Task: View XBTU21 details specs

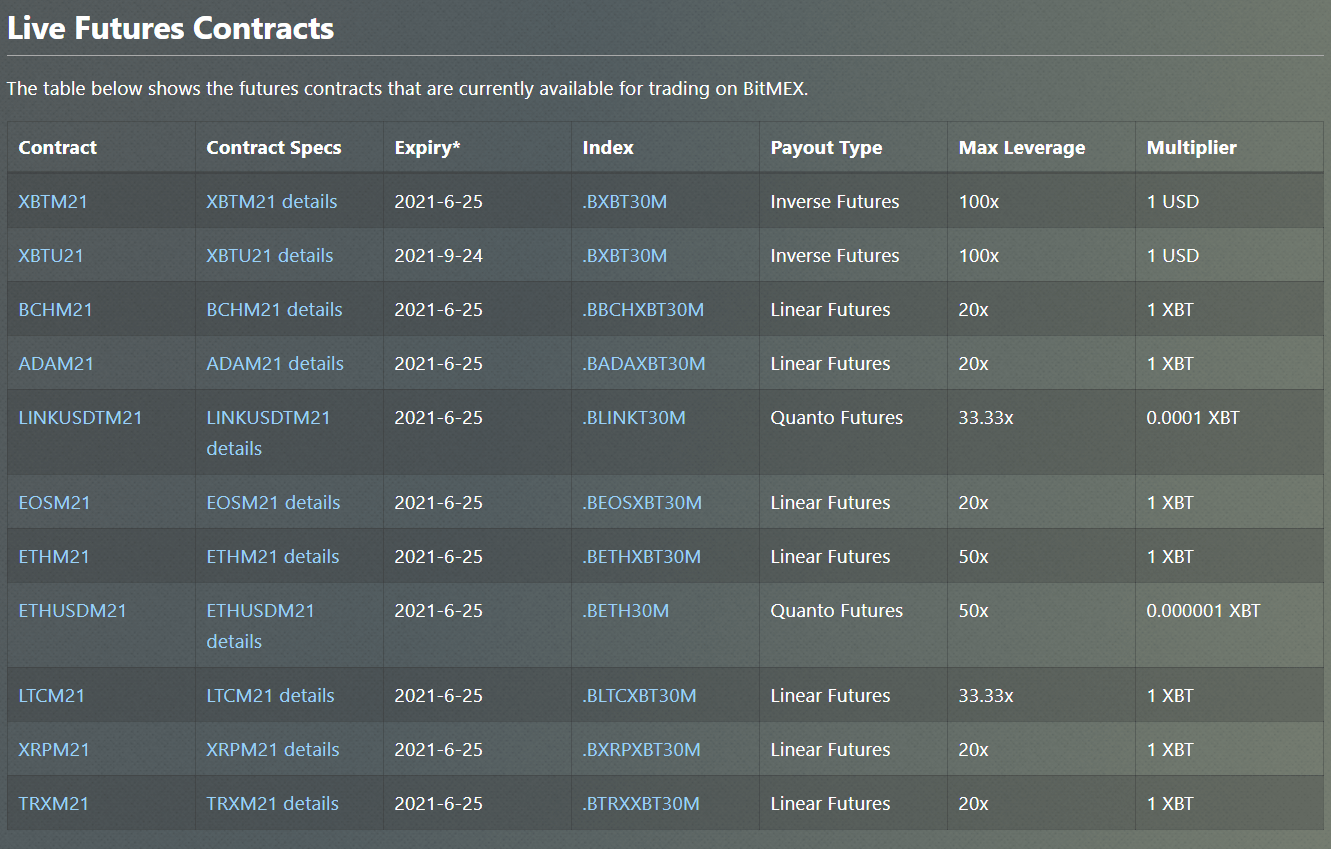Action: (x=270, y=256)
